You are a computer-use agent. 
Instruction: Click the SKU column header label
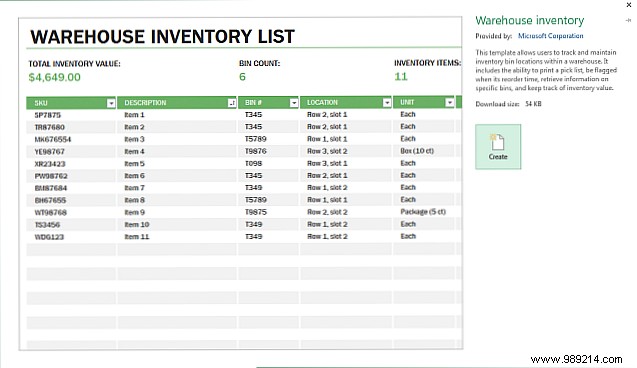pyautogui.click(x=41, y=103)
